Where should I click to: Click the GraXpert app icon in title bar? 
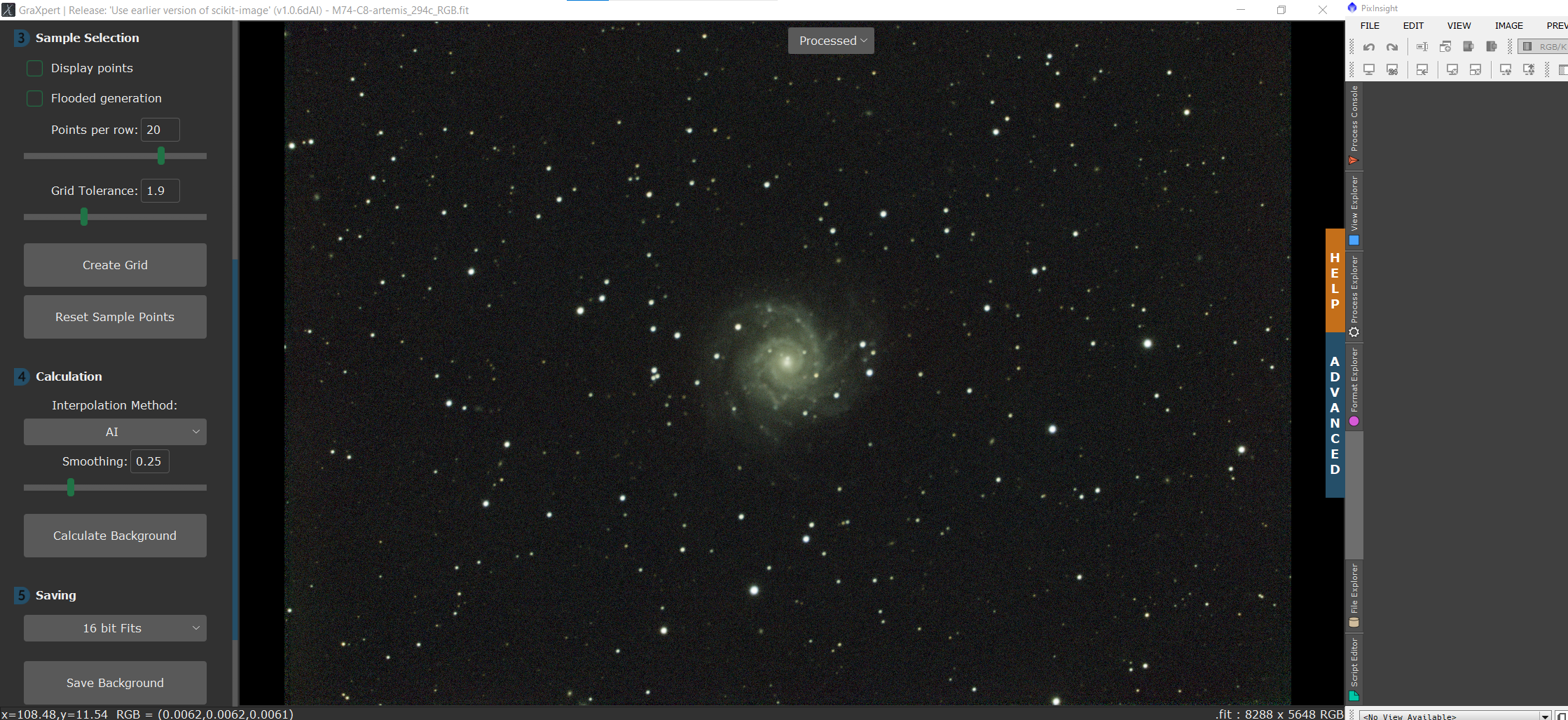(x=8, y=10)
